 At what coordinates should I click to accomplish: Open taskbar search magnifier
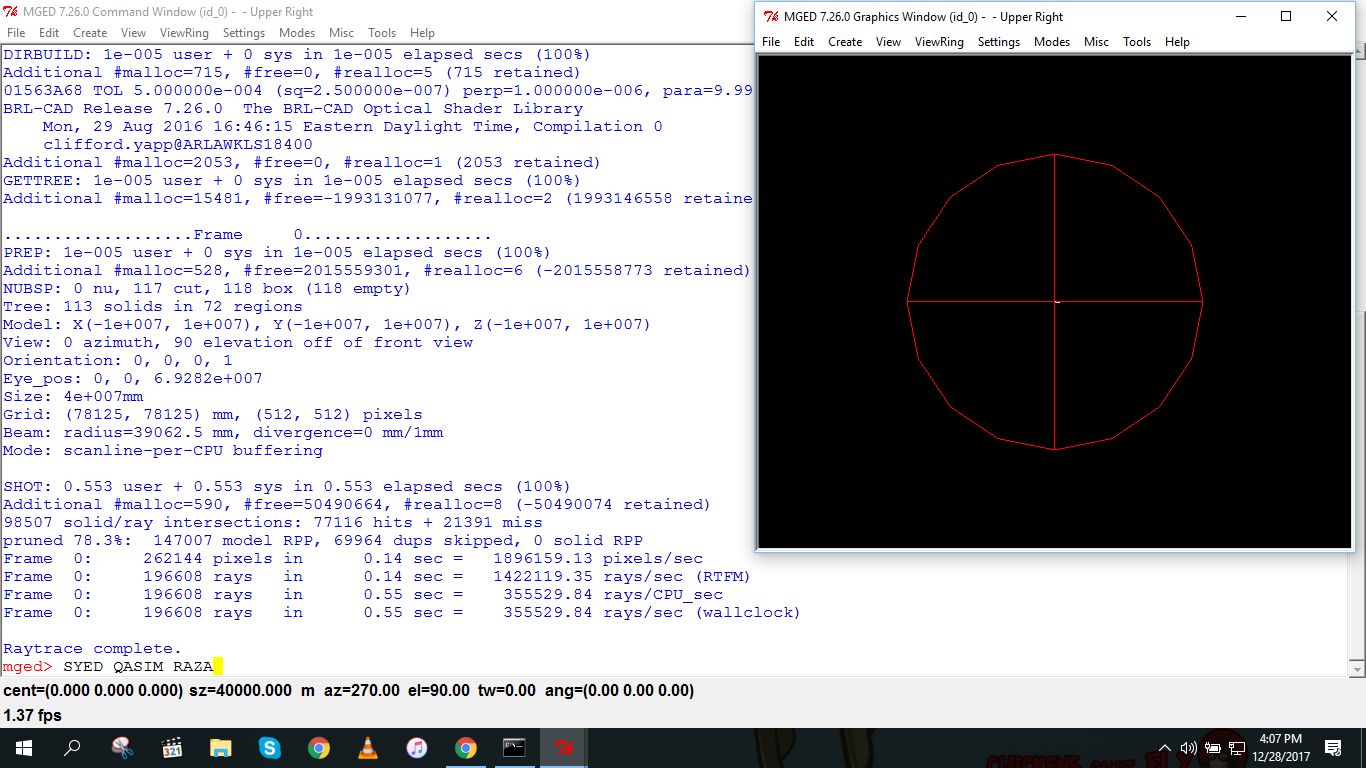[72, 748]
